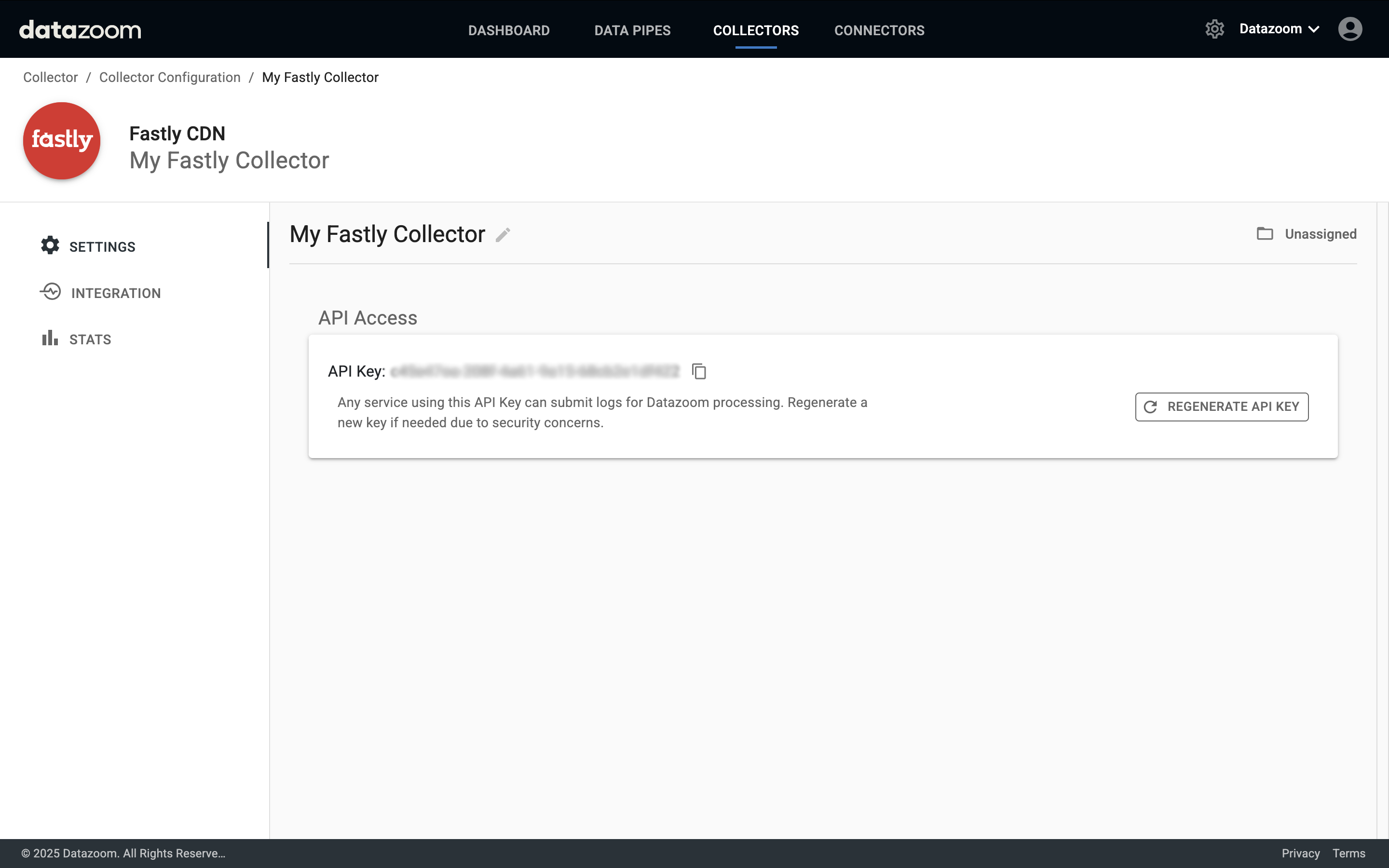This screenshot has width=1389, height=868.
Task: Click the Unassigned folder label
Action: (1321, 234)
